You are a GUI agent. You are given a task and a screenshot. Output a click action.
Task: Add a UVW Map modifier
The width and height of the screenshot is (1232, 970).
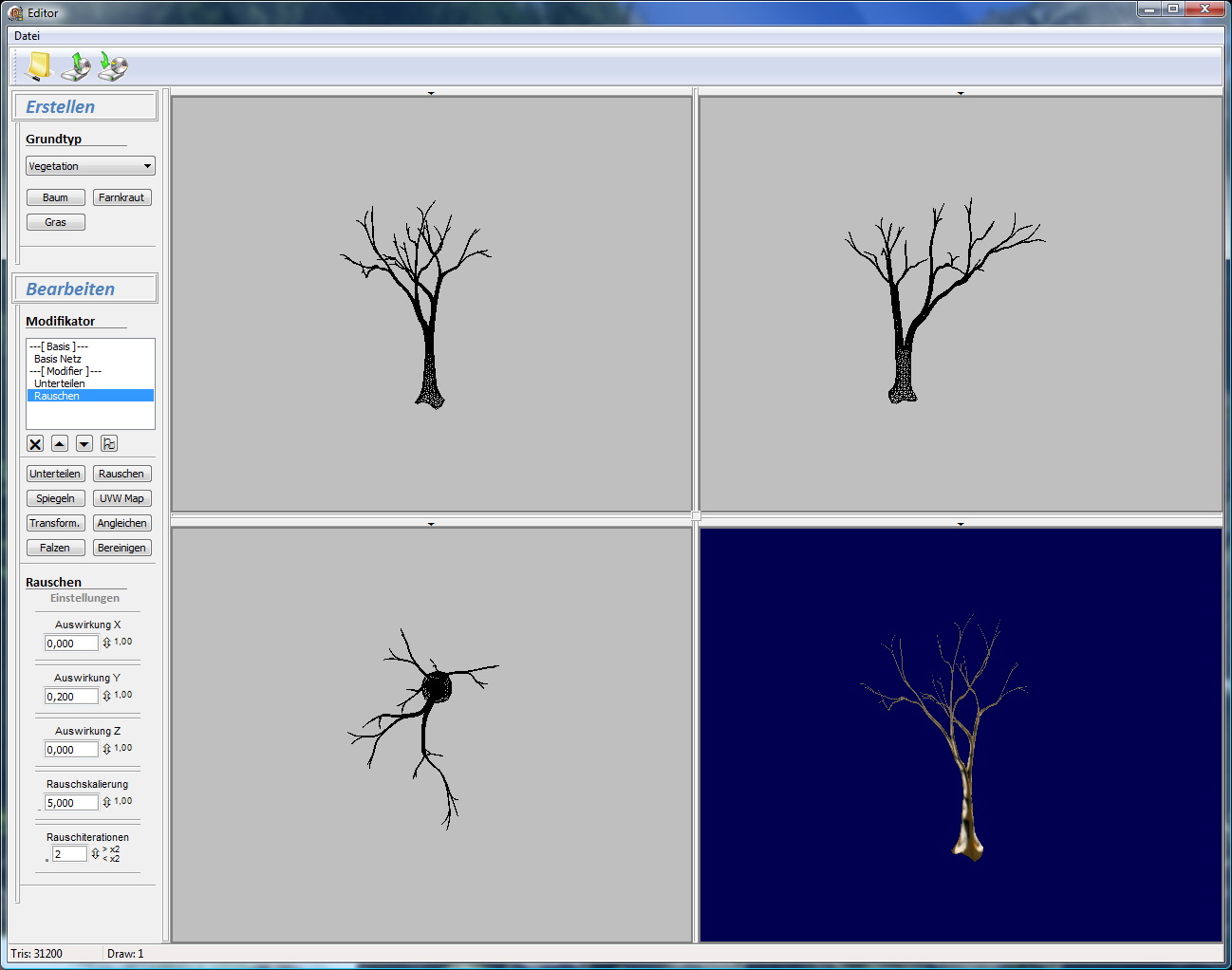click(x=121, y=498)
